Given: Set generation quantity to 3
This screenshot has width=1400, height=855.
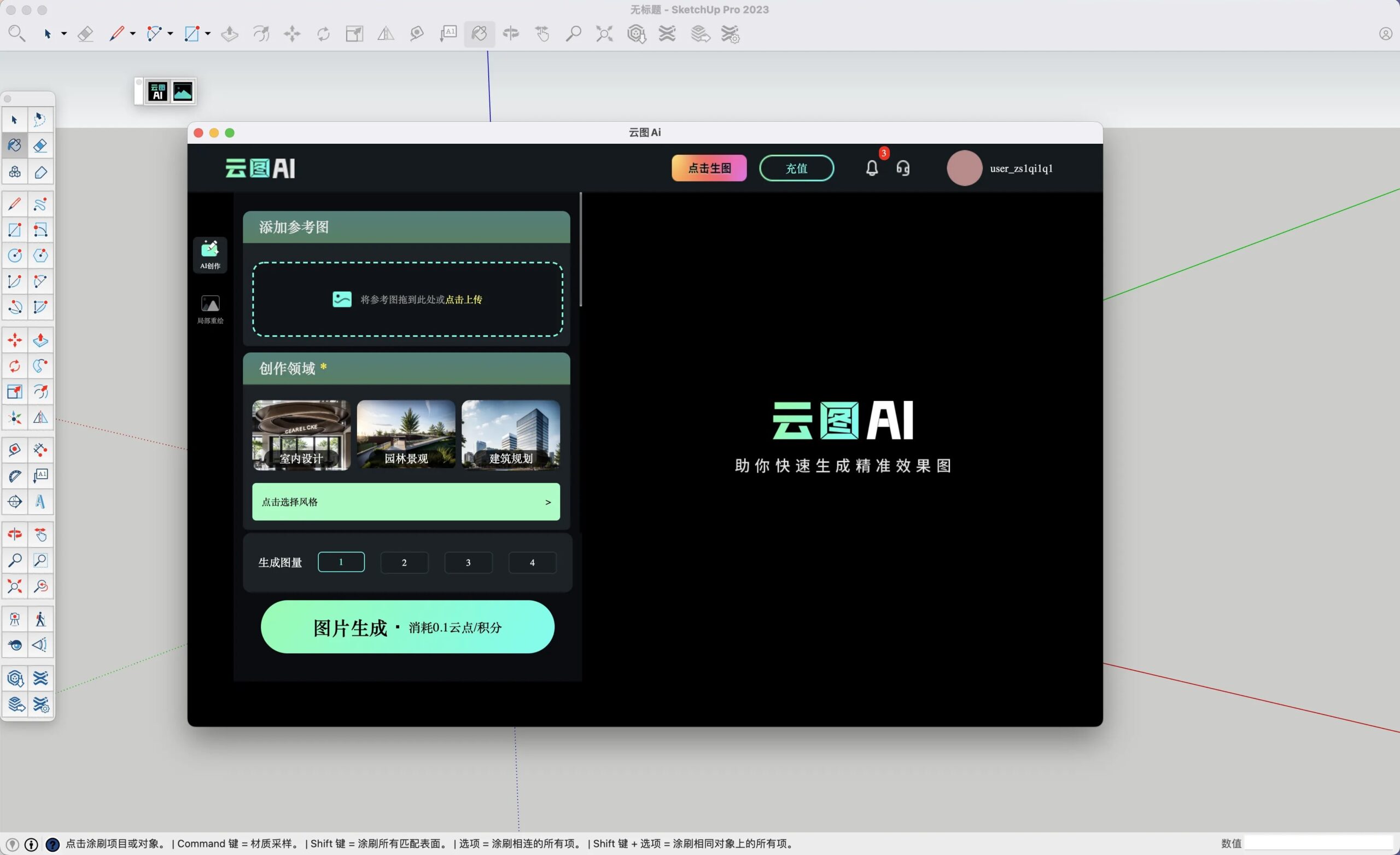Looking at the screenshot, I should point(468,562).
